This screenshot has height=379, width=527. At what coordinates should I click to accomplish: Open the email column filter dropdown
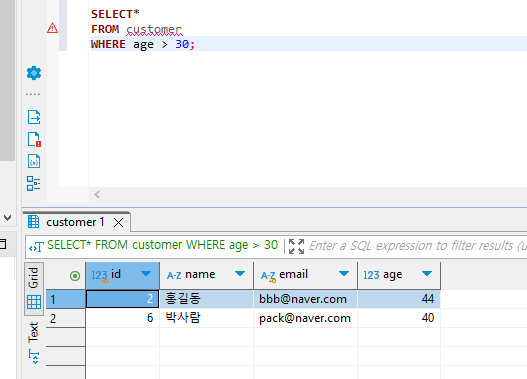(344, 274)
